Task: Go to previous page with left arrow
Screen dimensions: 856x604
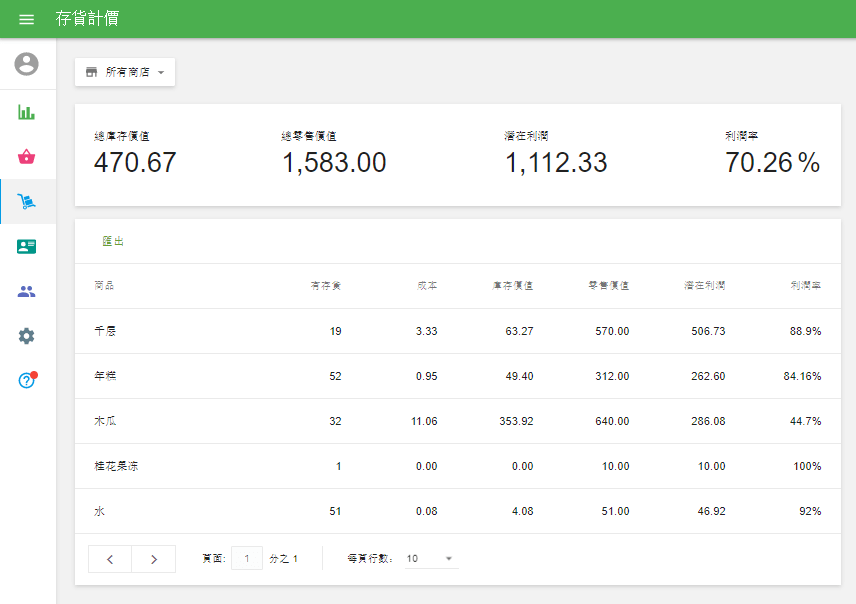Action: point(110,559)
